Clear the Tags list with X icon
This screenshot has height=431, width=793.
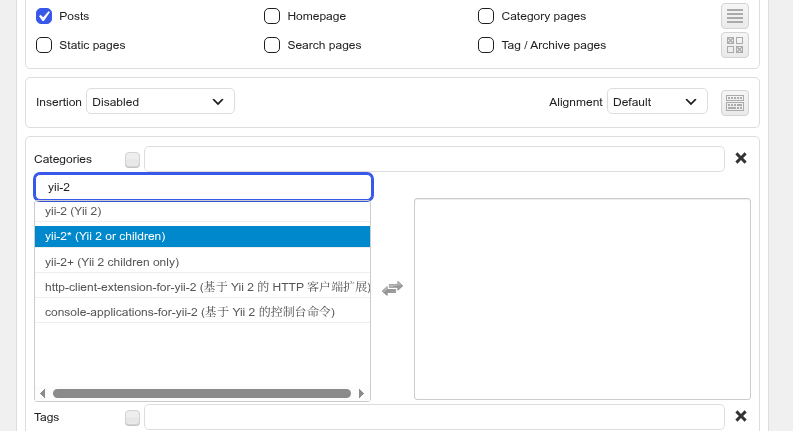pos(740,416)
